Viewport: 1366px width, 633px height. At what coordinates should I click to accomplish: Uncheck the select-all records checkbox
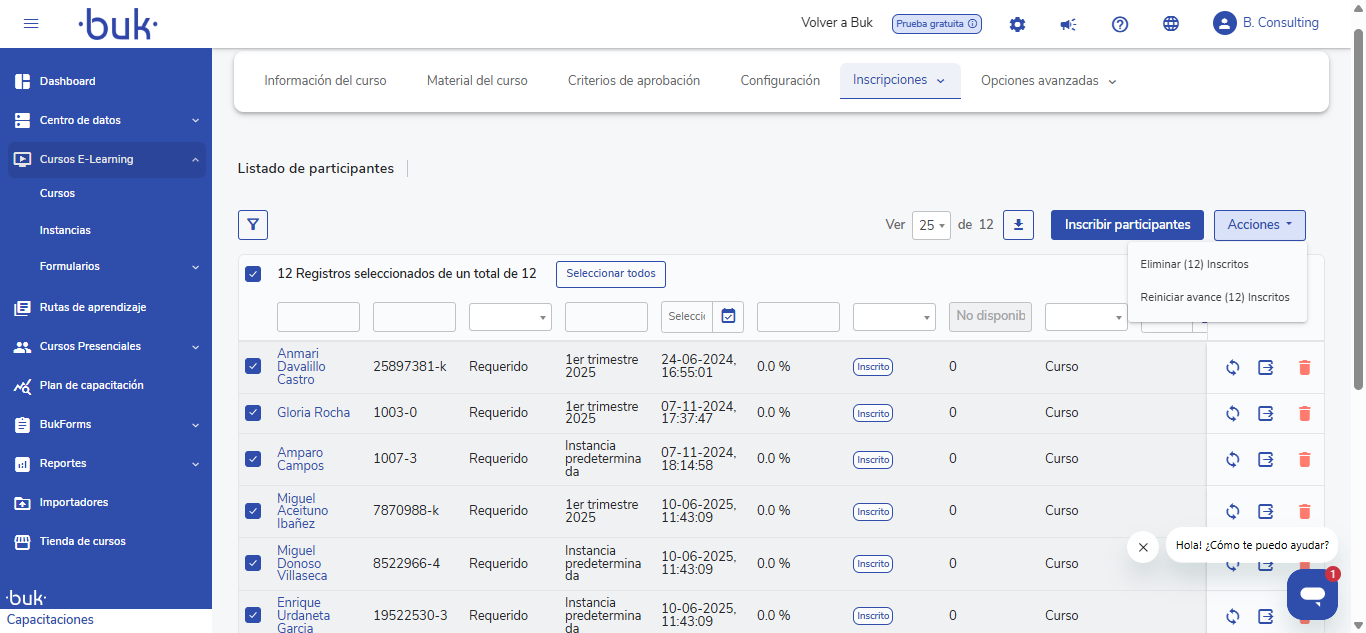coord(253,274)
